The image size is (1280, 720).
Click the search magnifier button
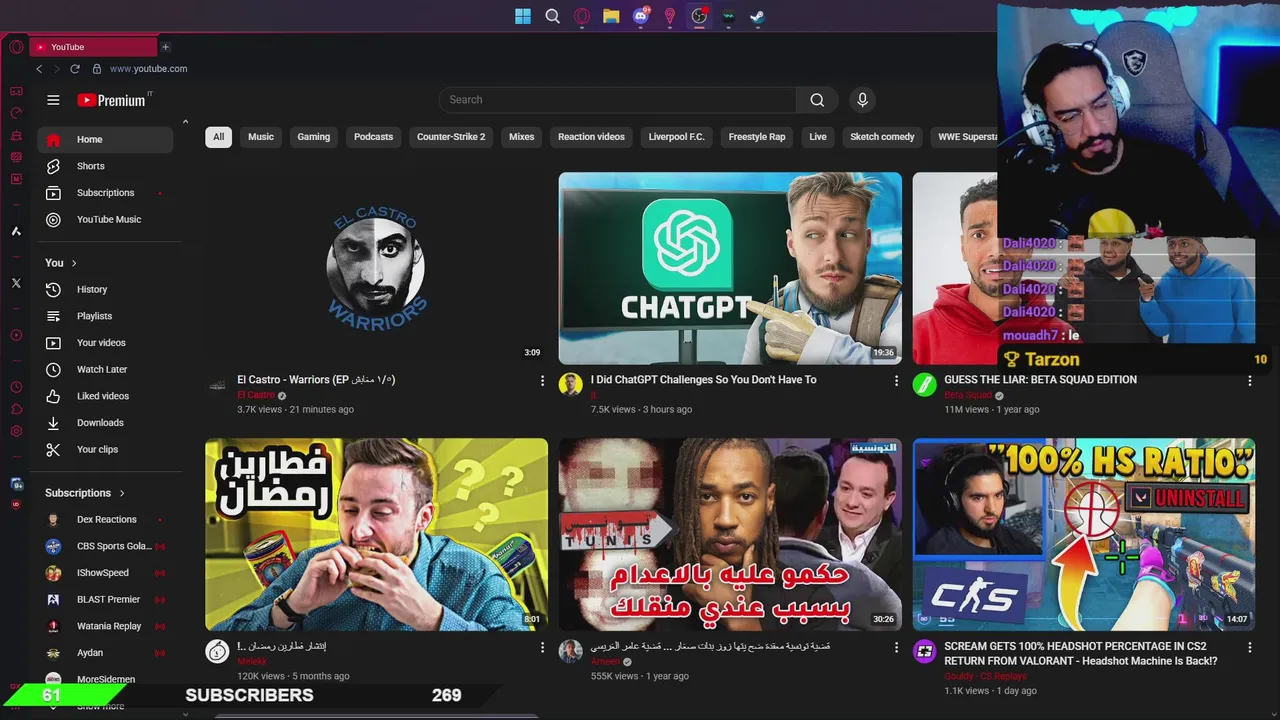pyautogui.click(x=817, y=100)
